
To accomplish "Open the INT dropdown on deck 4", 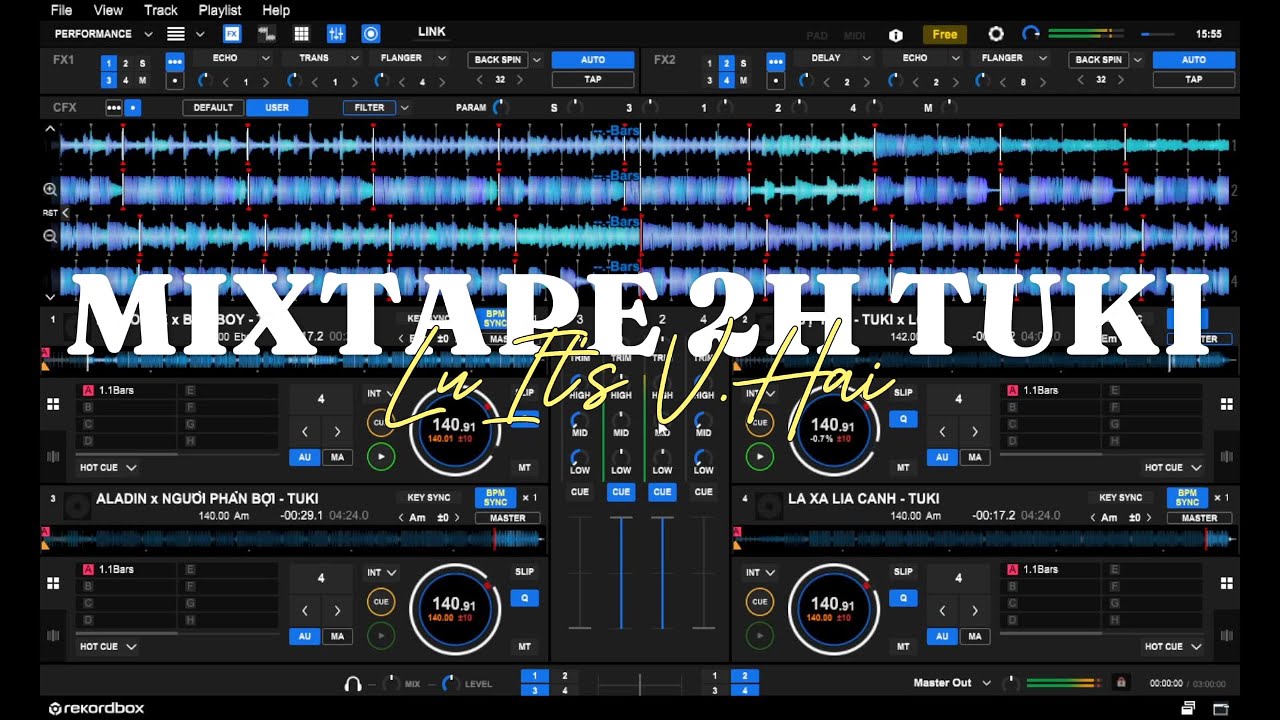I will pyautogui.click(x=761, y=572).
